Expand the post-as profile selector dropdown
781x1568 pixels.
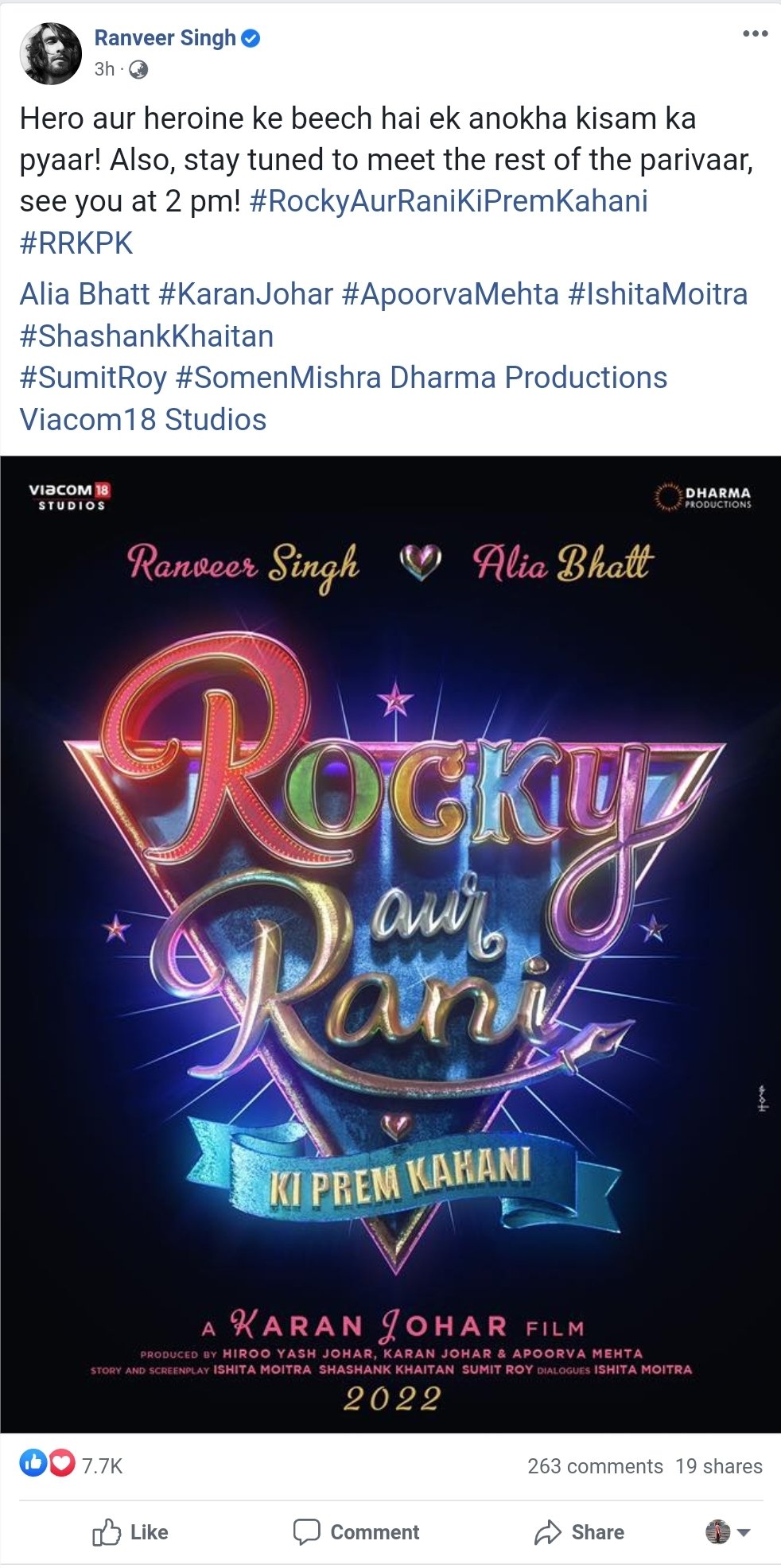coord(728,1532)
